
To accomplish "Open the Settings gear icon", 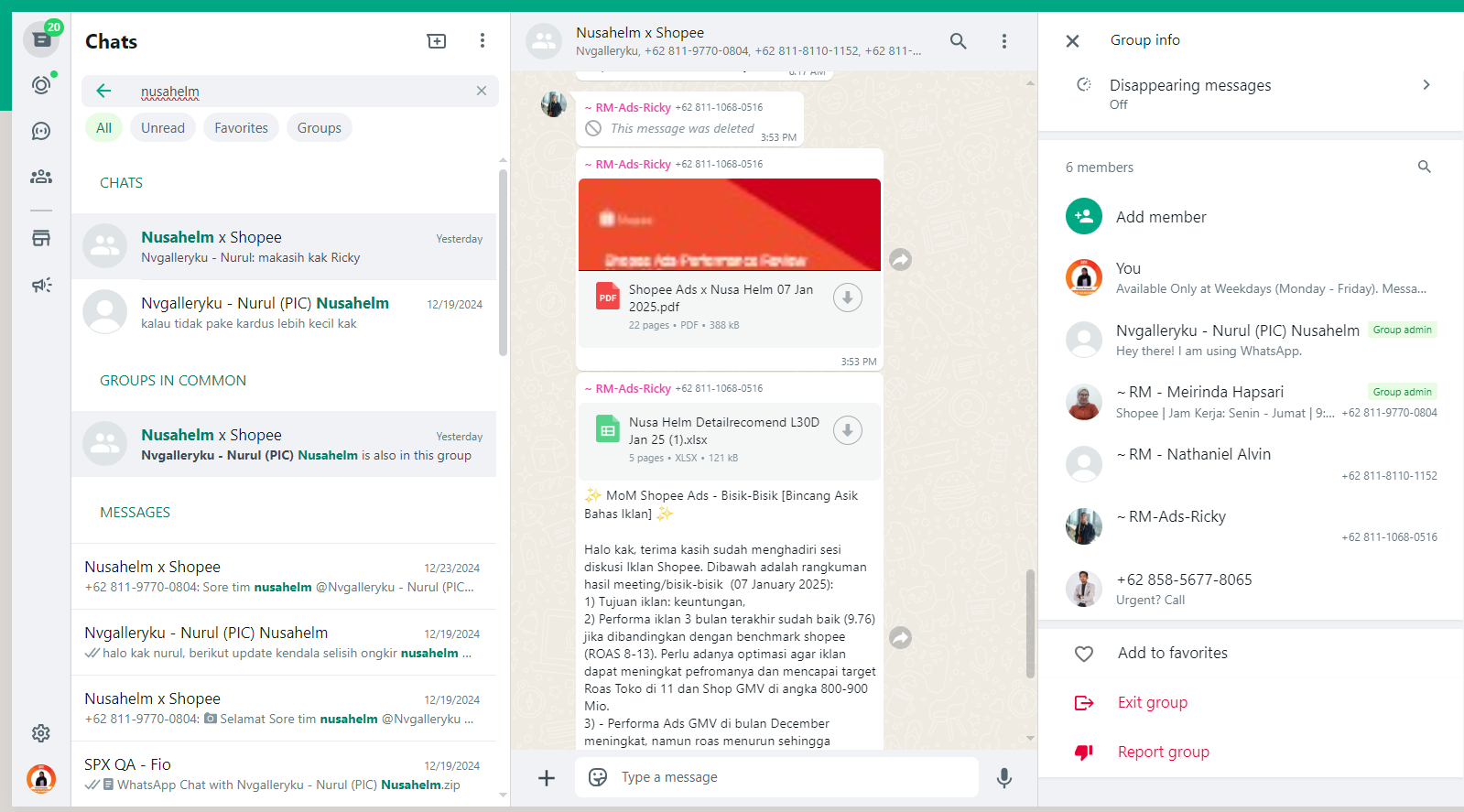I will click(x=41, y=733).
